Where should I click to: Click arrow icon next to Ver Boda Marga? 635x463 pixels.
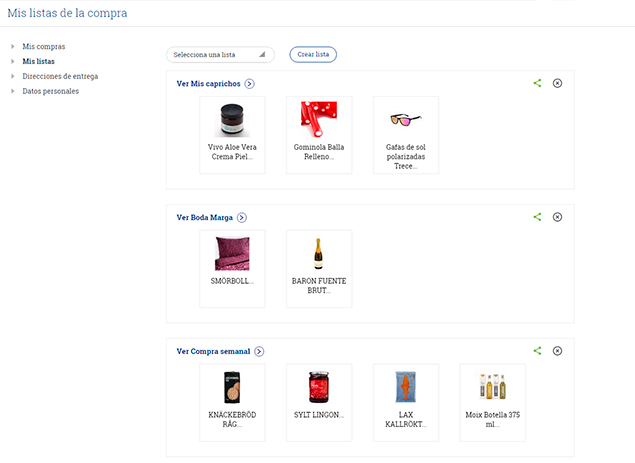tap(242, 218)
